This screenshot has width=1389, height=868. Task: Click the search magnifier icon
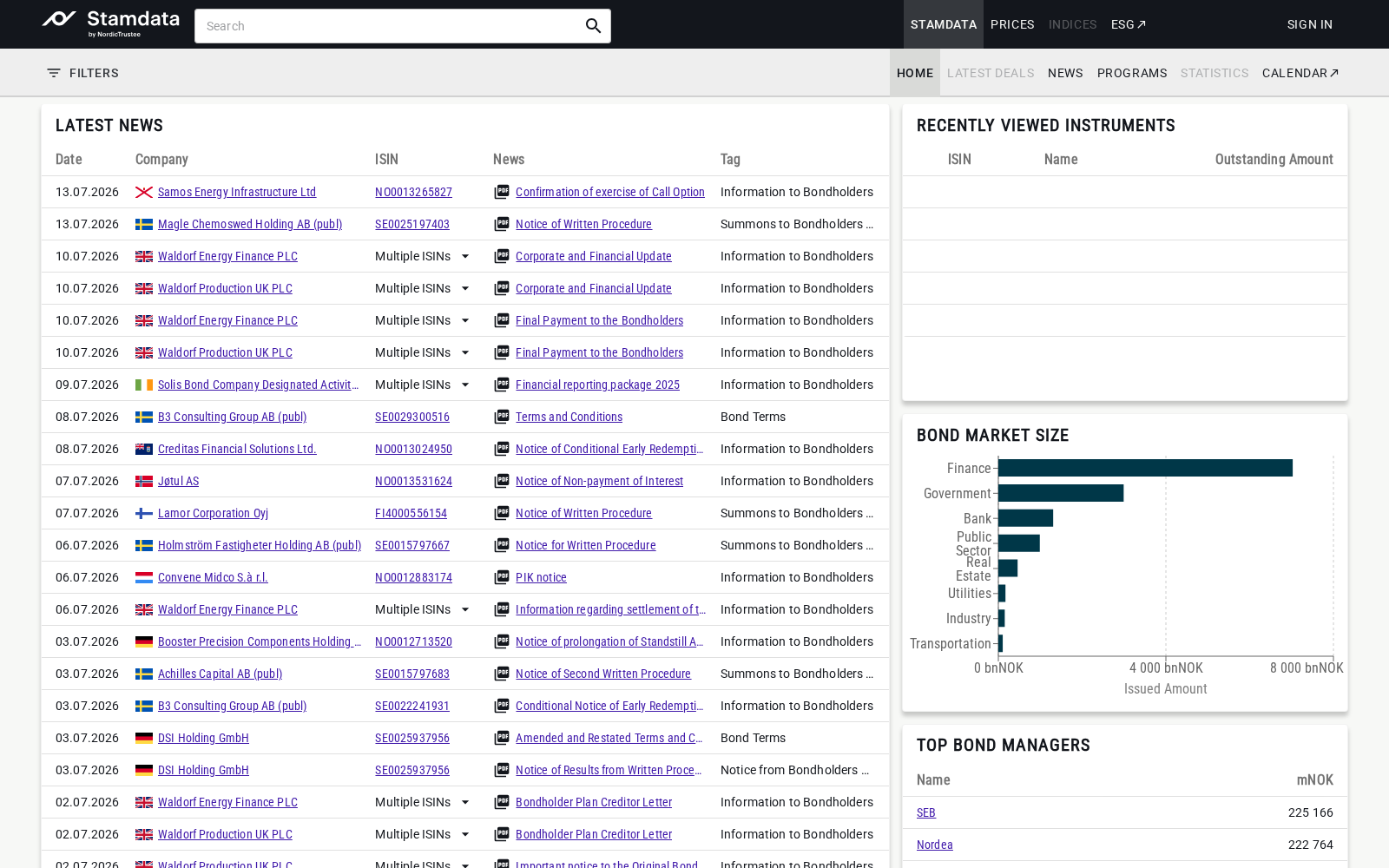594,26
